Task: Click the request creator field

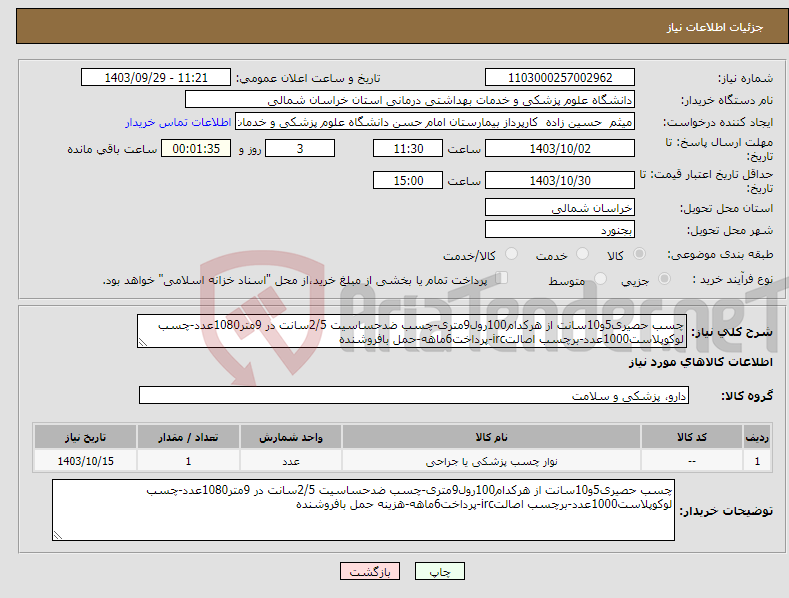Action: [x=435, y=121]
